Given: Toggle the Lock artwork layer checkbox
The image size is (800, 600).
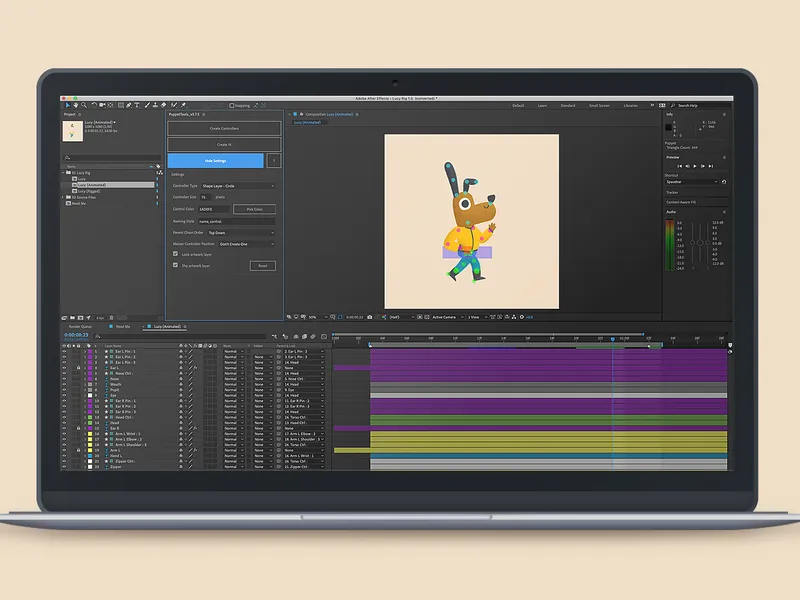Looking at the screenshot, I should pyautogui.click(x=176, y=254).
